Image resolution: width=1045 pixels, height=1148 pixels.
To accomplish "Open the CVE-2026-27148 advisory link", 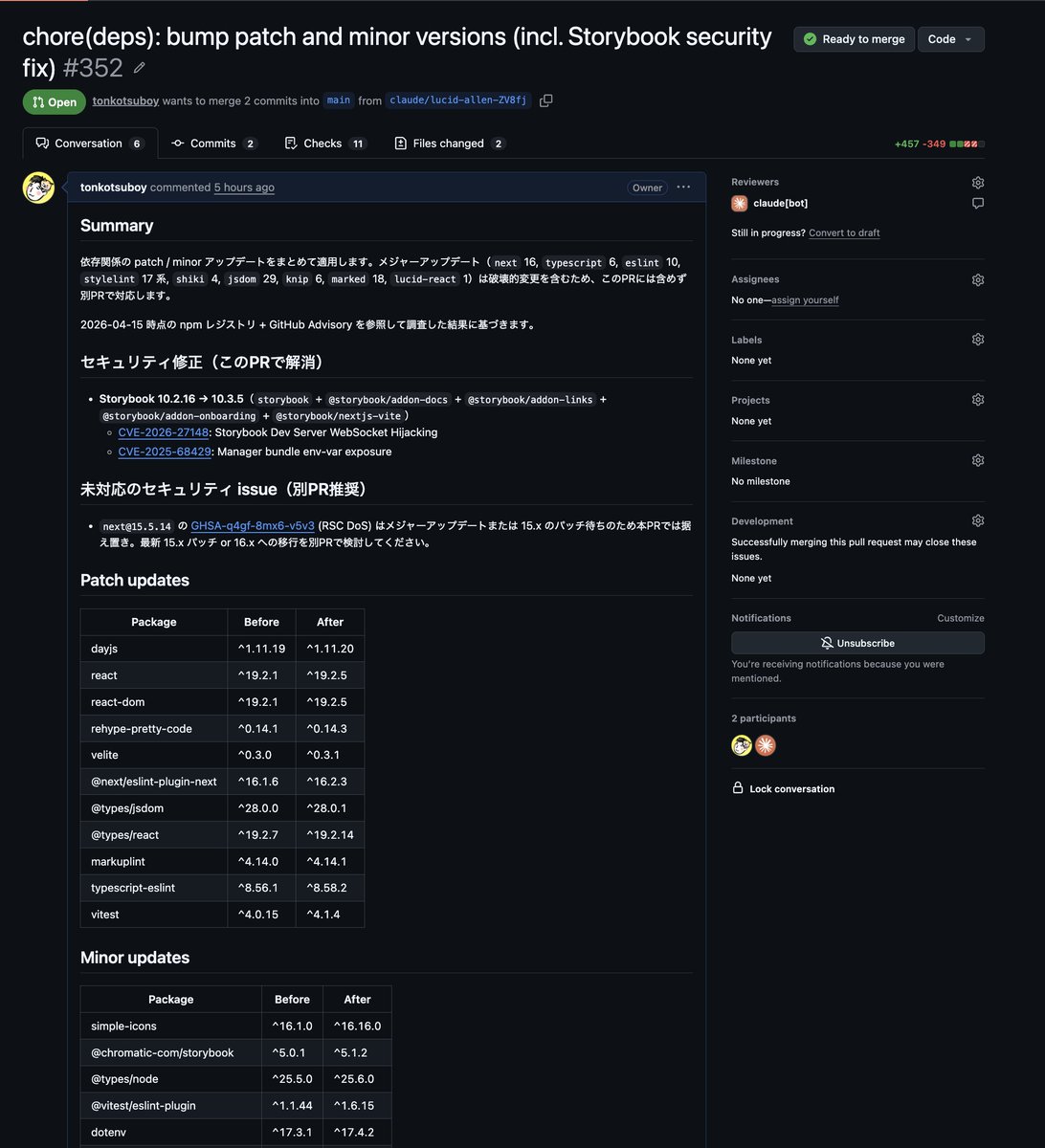I will point(164,432).
